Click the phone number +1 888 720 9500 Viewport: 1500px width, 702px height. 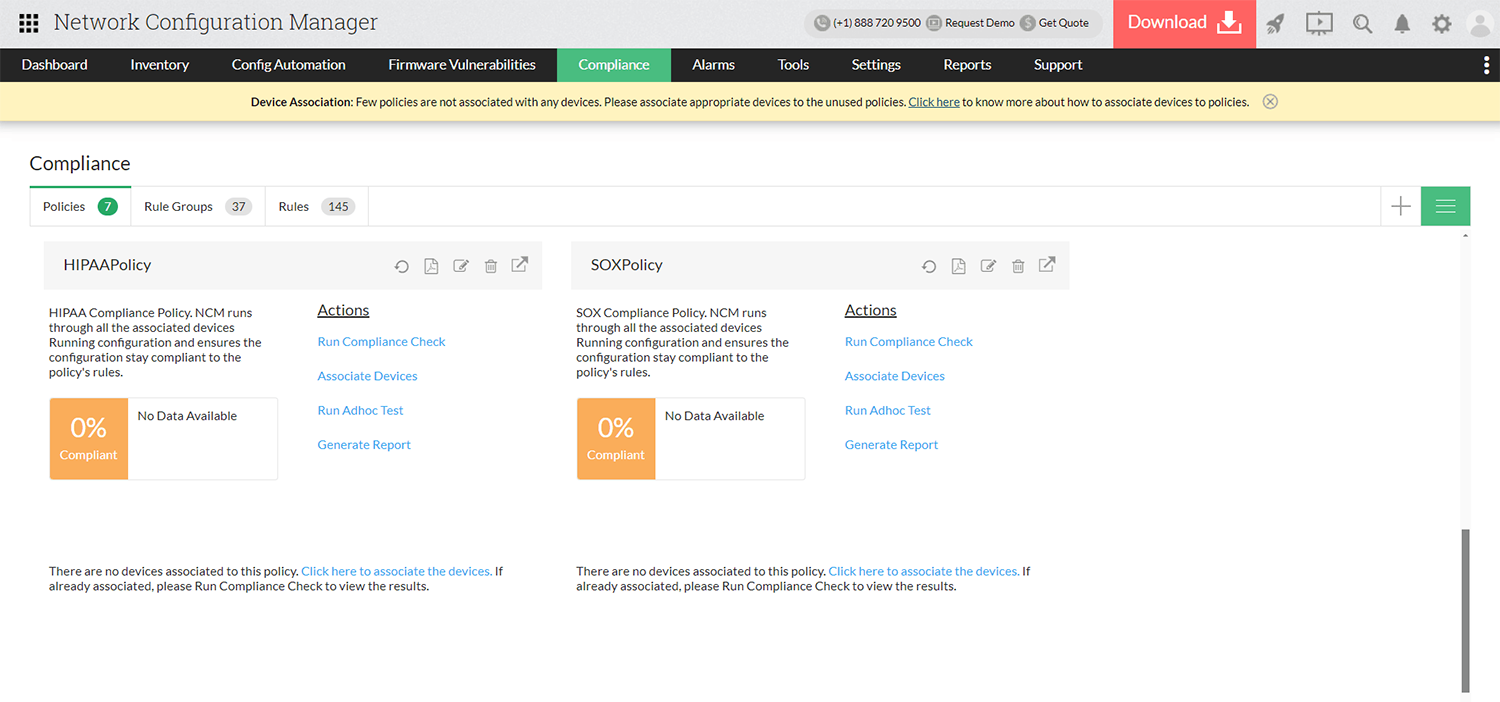pos(868,23)
